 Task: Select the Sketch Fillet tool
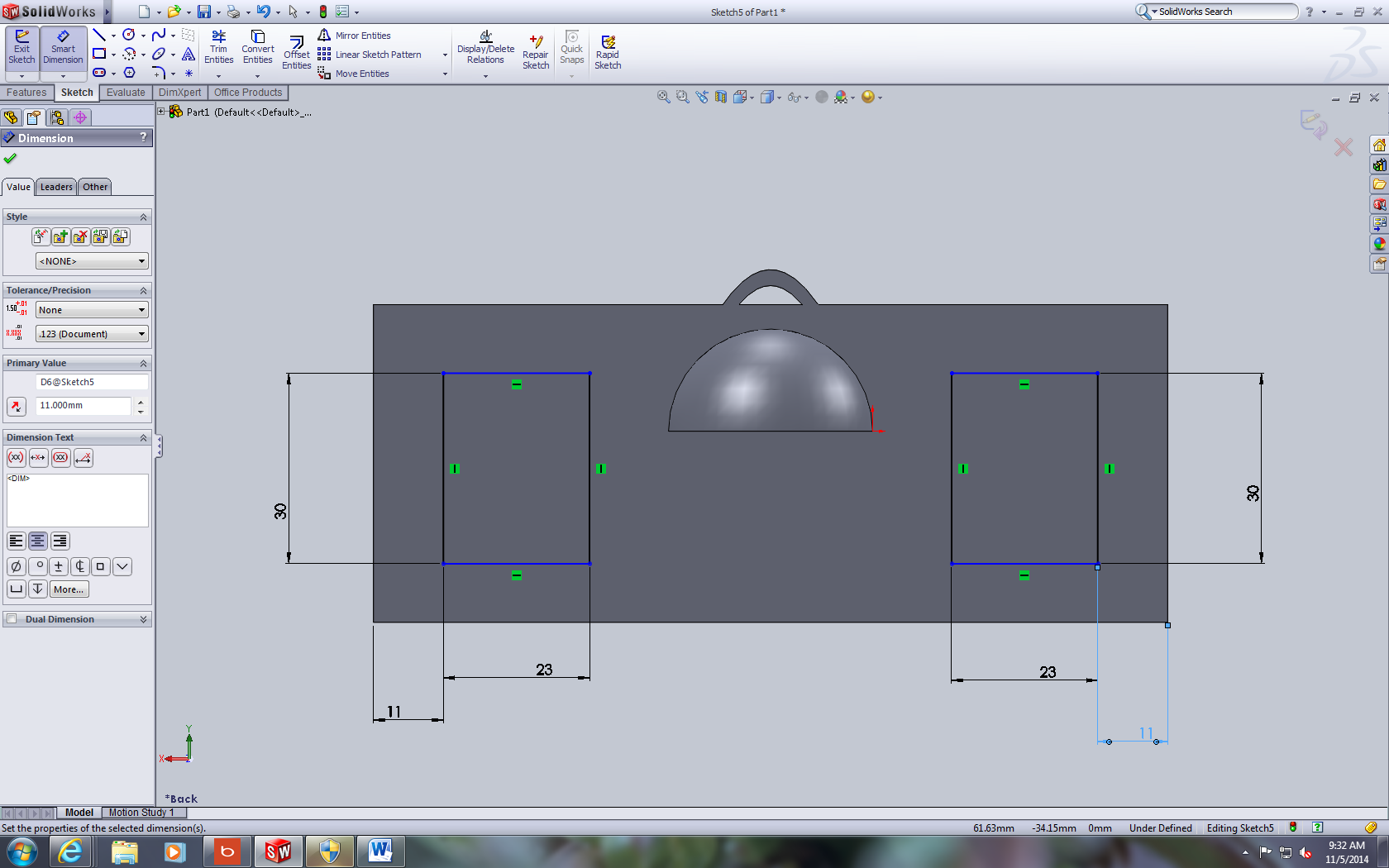(159, 73)
